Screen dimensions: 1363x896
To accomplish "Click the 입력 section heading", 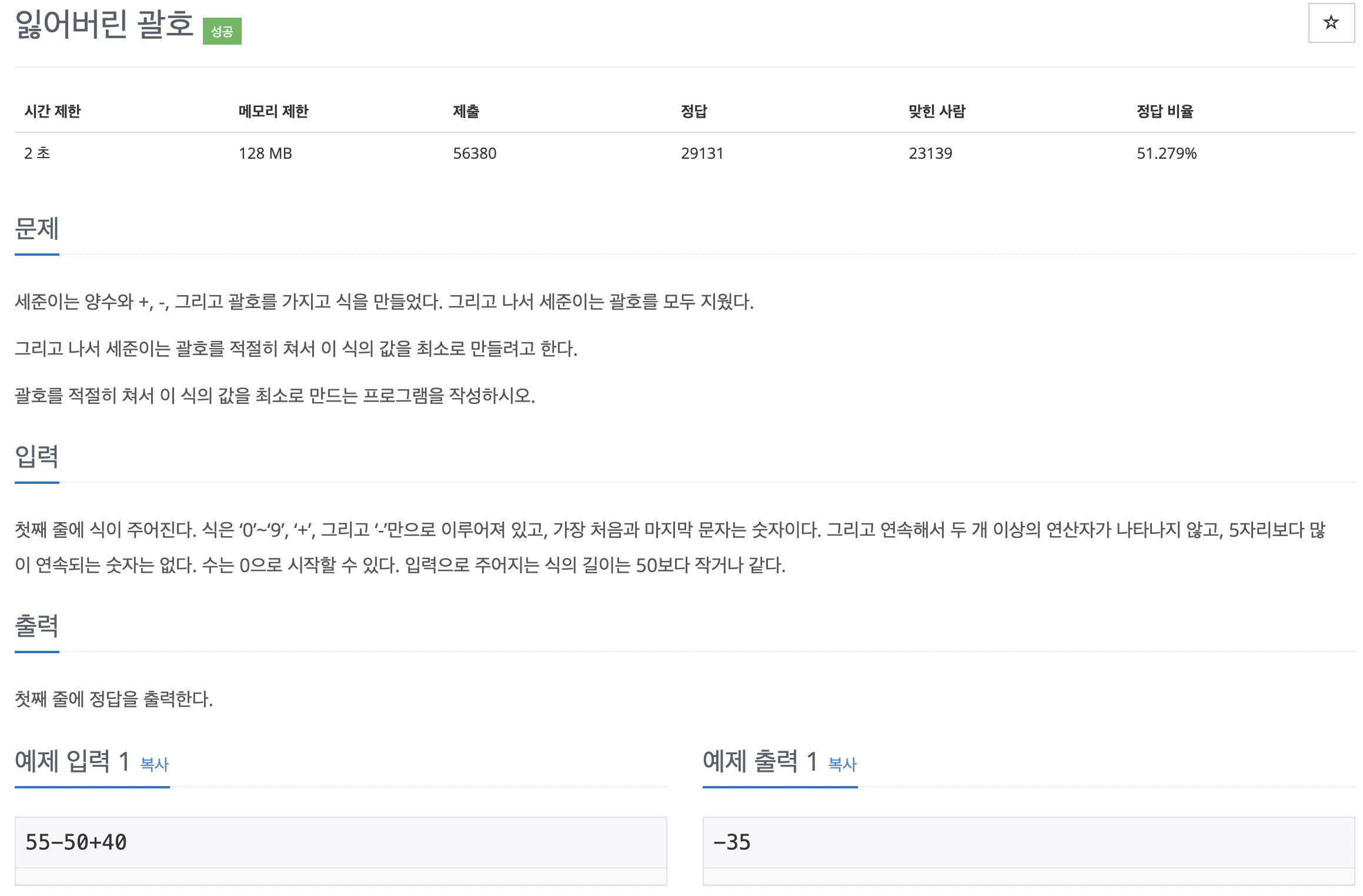I will (36, 456).
